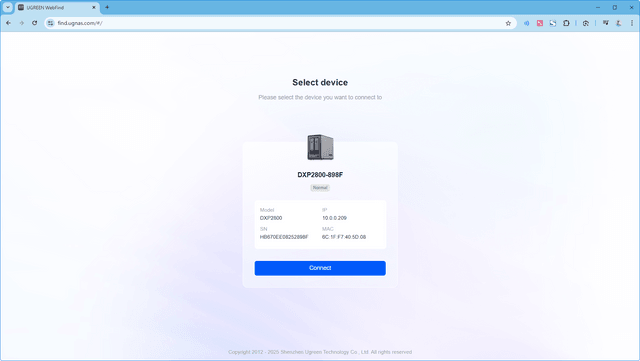Click the Normal status badge

[x=320, y=188]
